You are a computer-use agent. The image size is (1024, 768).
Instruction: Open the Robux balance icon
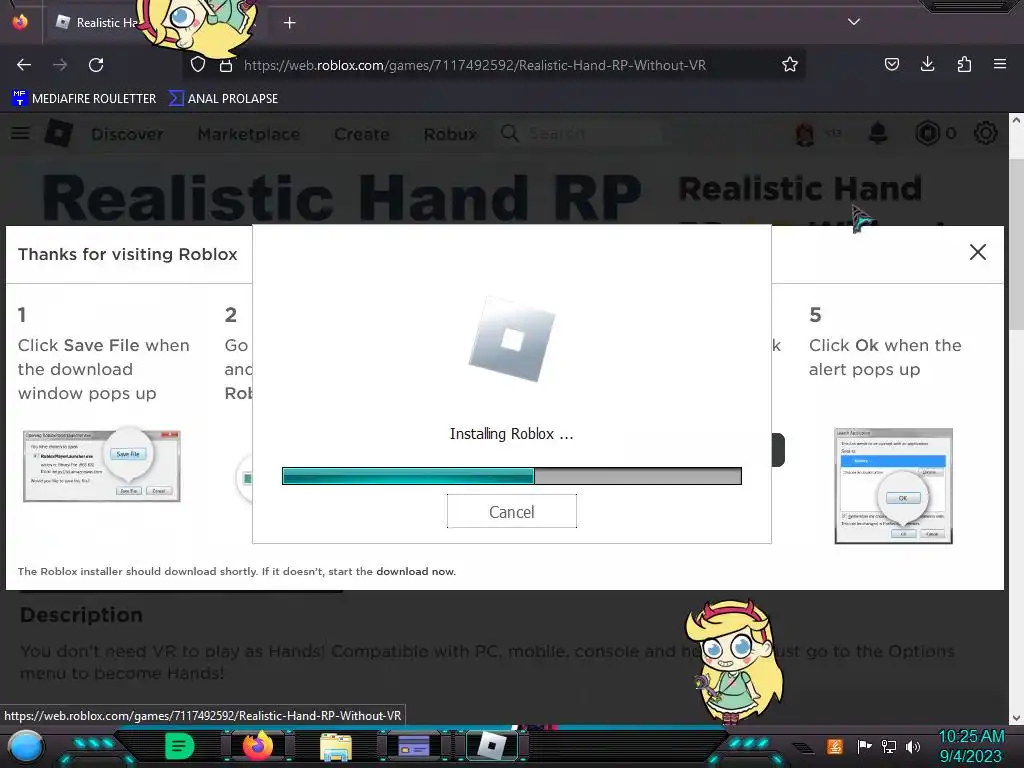point(927,133)
